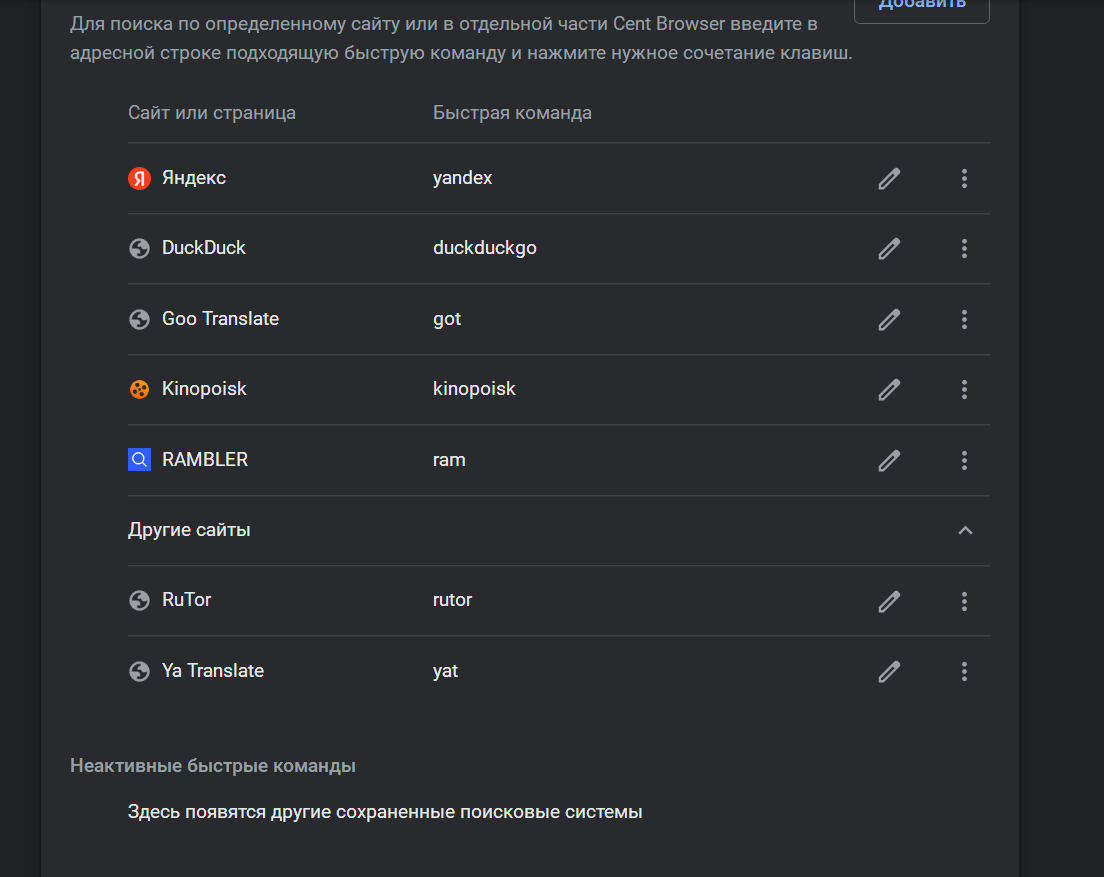Edit the RuTor site entry
The image size is (1104, 877).
pyautogui.click(x=889, y=601)
